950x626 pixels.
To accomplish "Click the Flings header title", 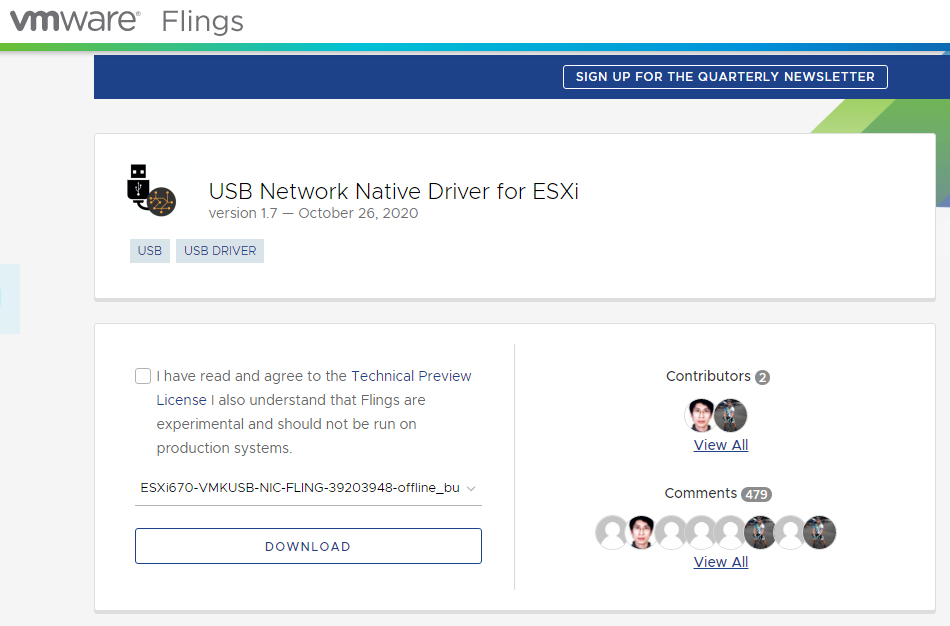I will [x=202, y=21].
